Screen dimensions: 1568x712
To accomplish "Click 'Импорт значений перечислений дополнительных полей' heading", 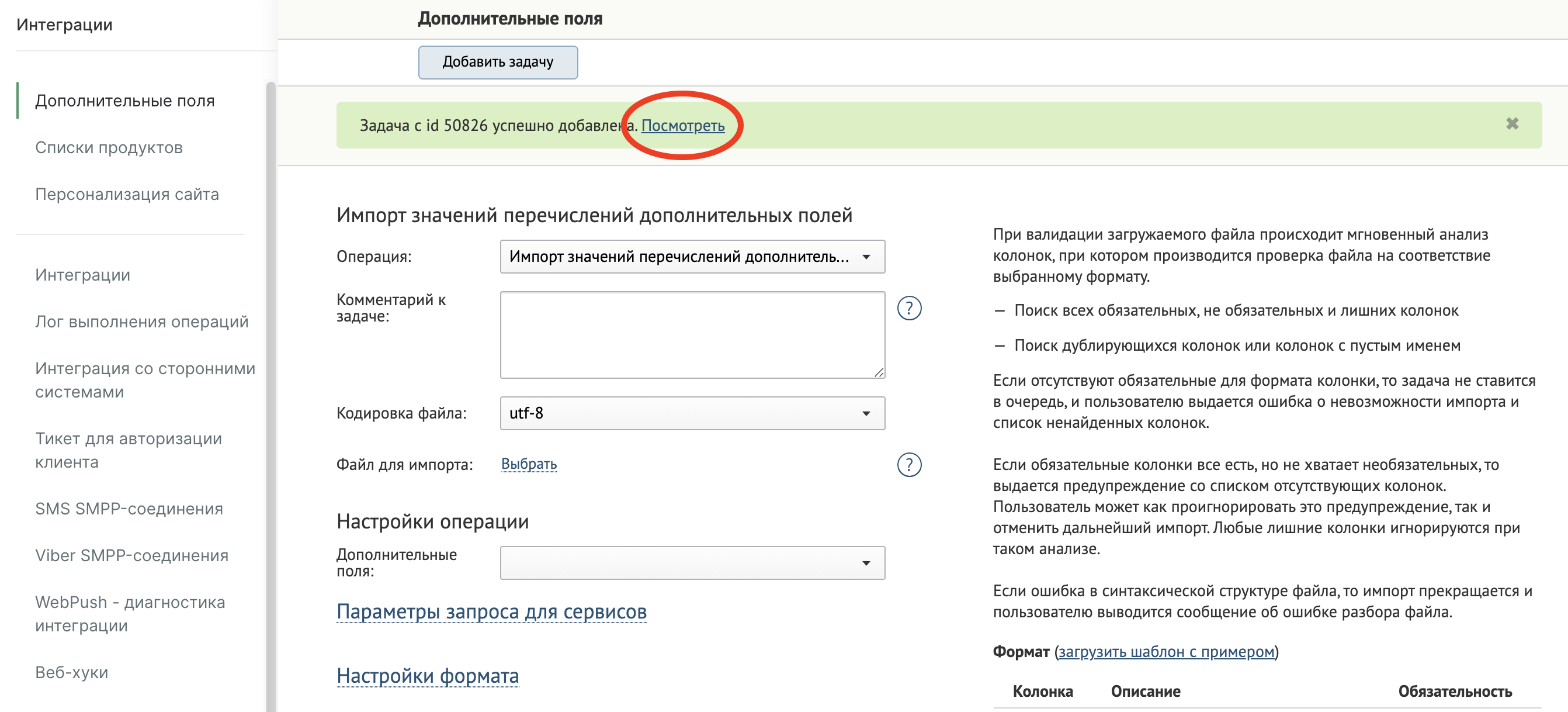I will point(594,216).
